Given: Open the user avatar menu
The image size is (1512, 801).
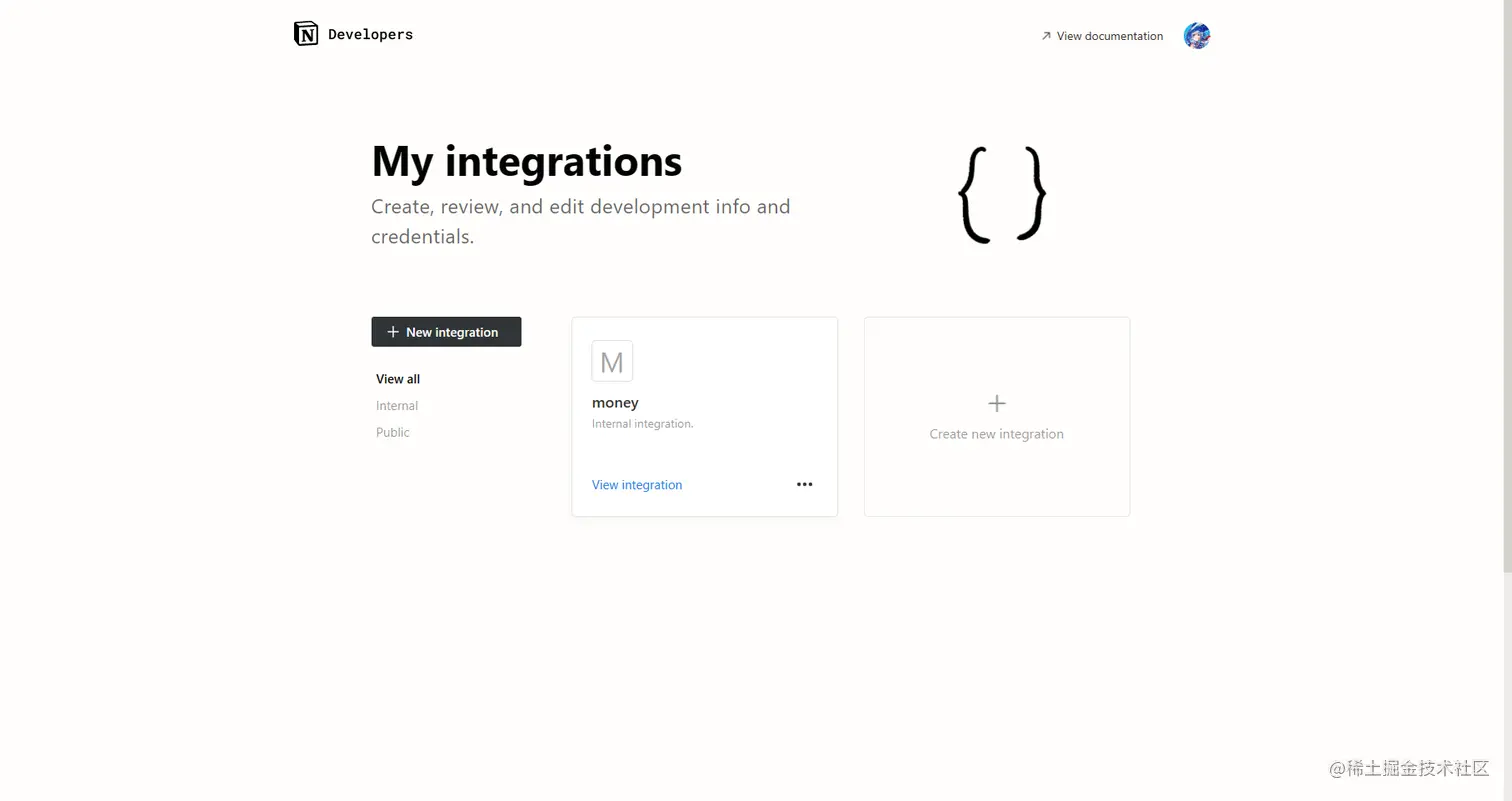Looking at the screenshot, I should pos(1196,36).
